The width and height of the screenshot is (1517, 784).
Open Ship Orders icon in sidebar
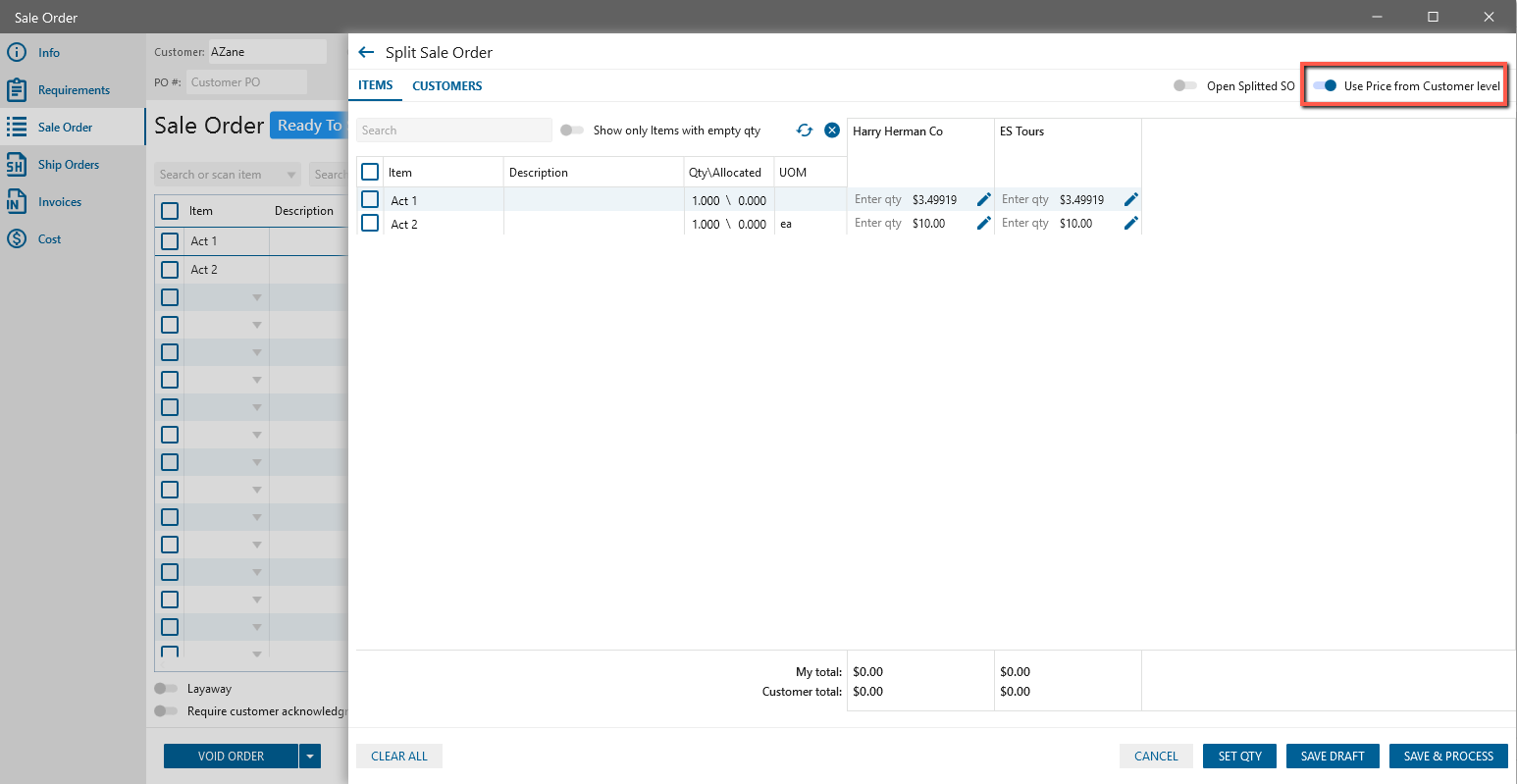click(x=17, y=164)
